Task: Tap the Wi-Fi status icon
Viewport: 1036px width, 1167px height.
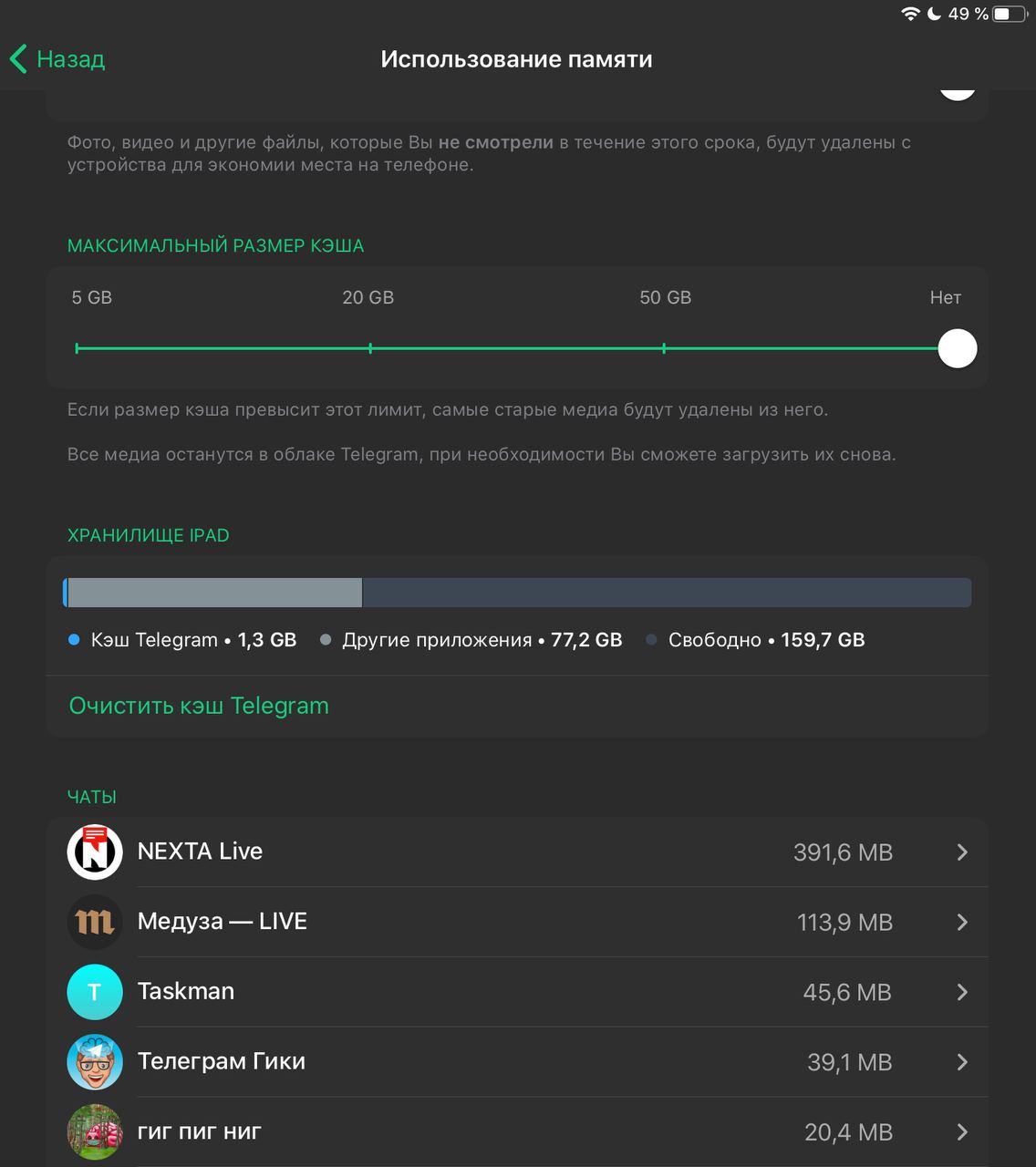Action: click(910, 14)
